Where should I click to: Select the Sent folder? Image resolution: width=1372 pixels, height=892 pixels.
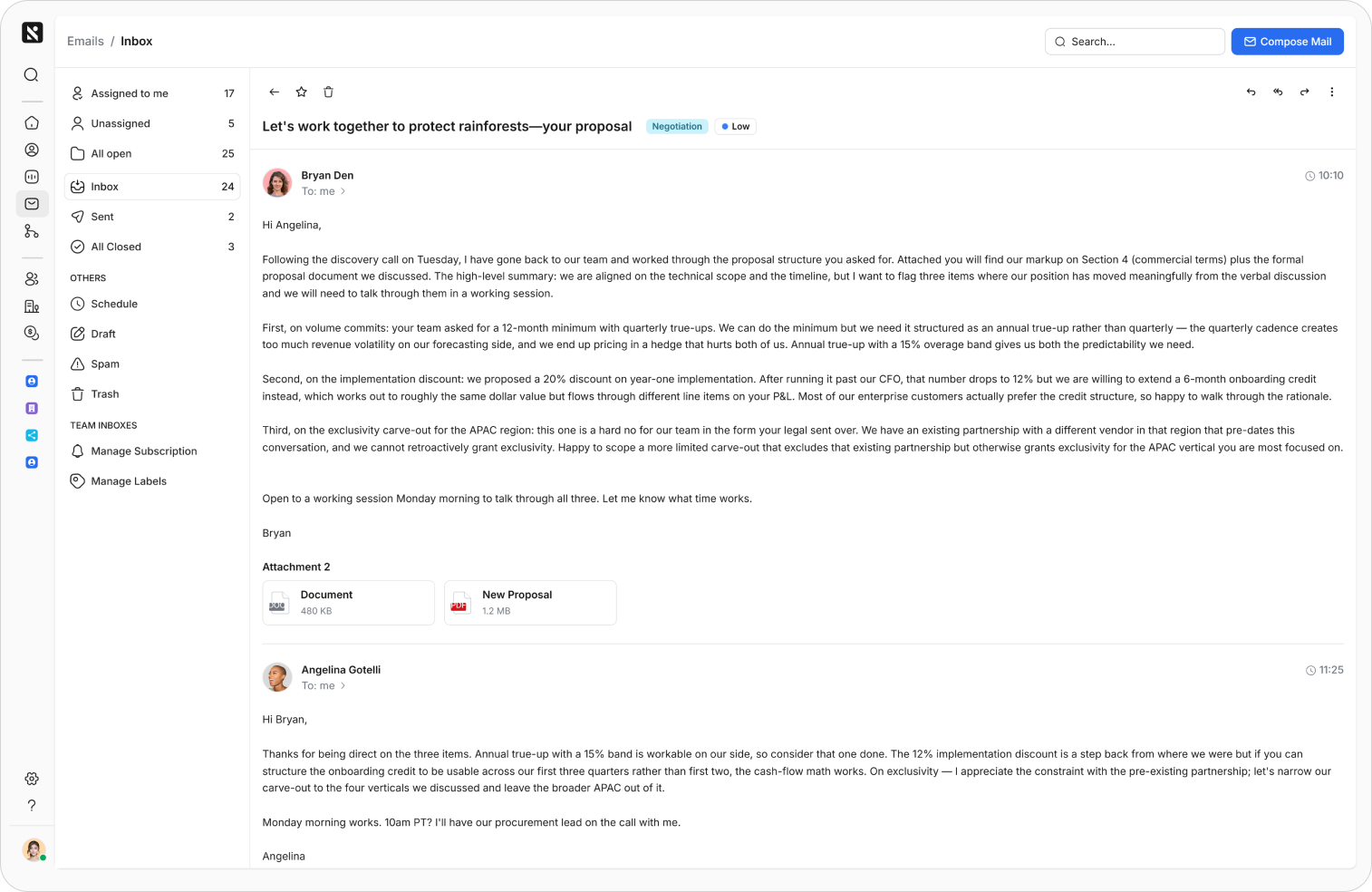(152, 217)
